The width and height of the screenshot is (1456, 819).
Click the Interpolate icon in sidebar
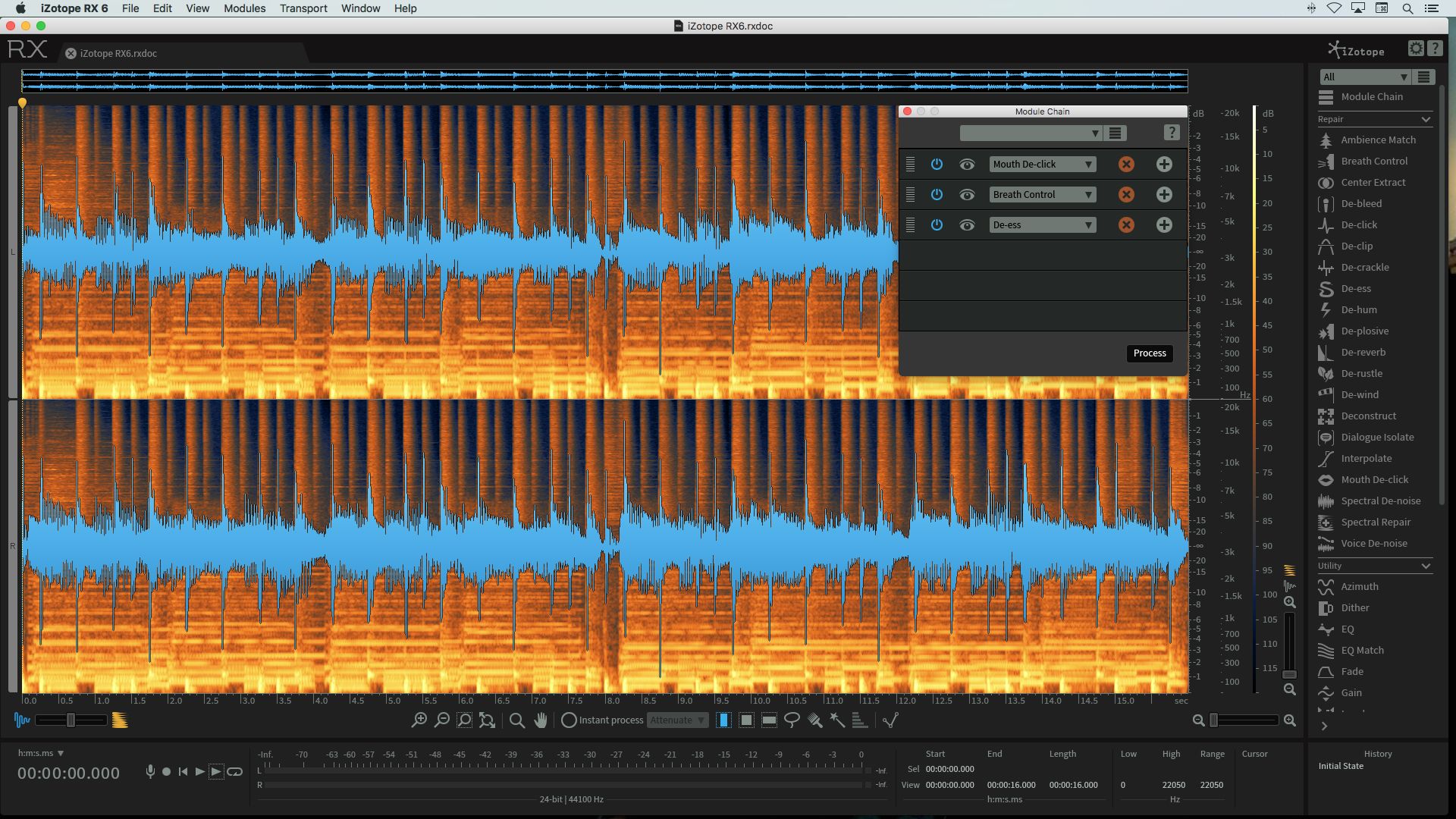(1327, 458)
